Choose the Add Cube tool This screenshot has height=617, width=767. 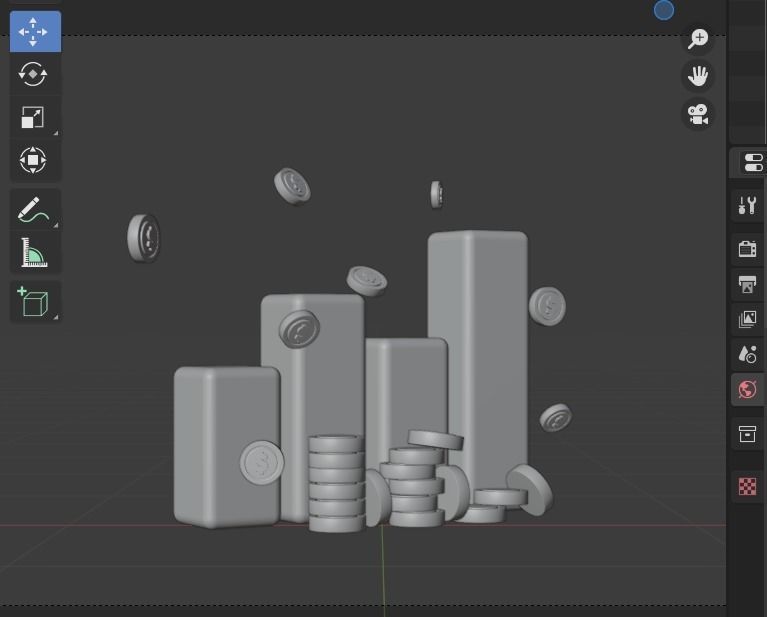point(35,301)
